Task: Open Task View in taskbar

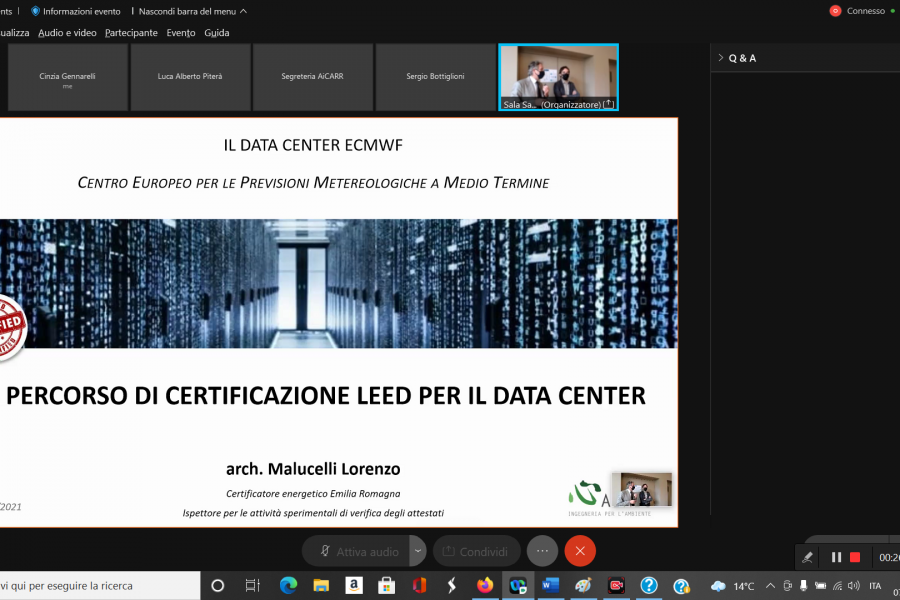Action: point(253,586)
